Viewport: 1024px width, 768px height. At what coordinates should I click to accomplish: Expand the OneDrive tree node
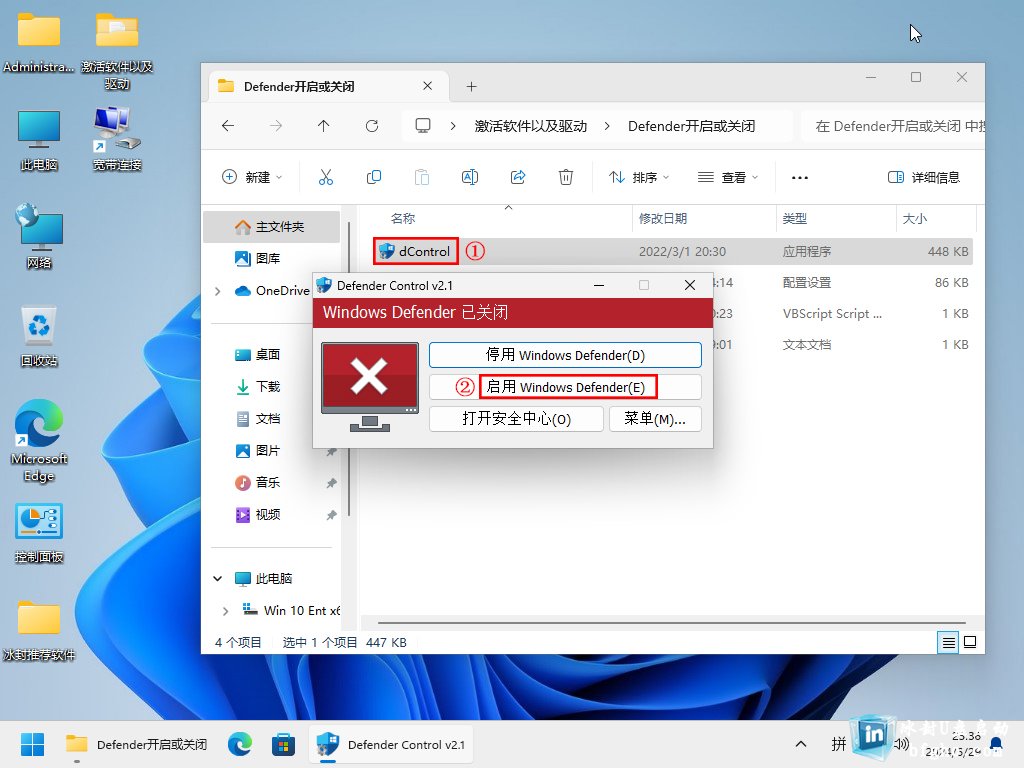[x=218, y=291]
